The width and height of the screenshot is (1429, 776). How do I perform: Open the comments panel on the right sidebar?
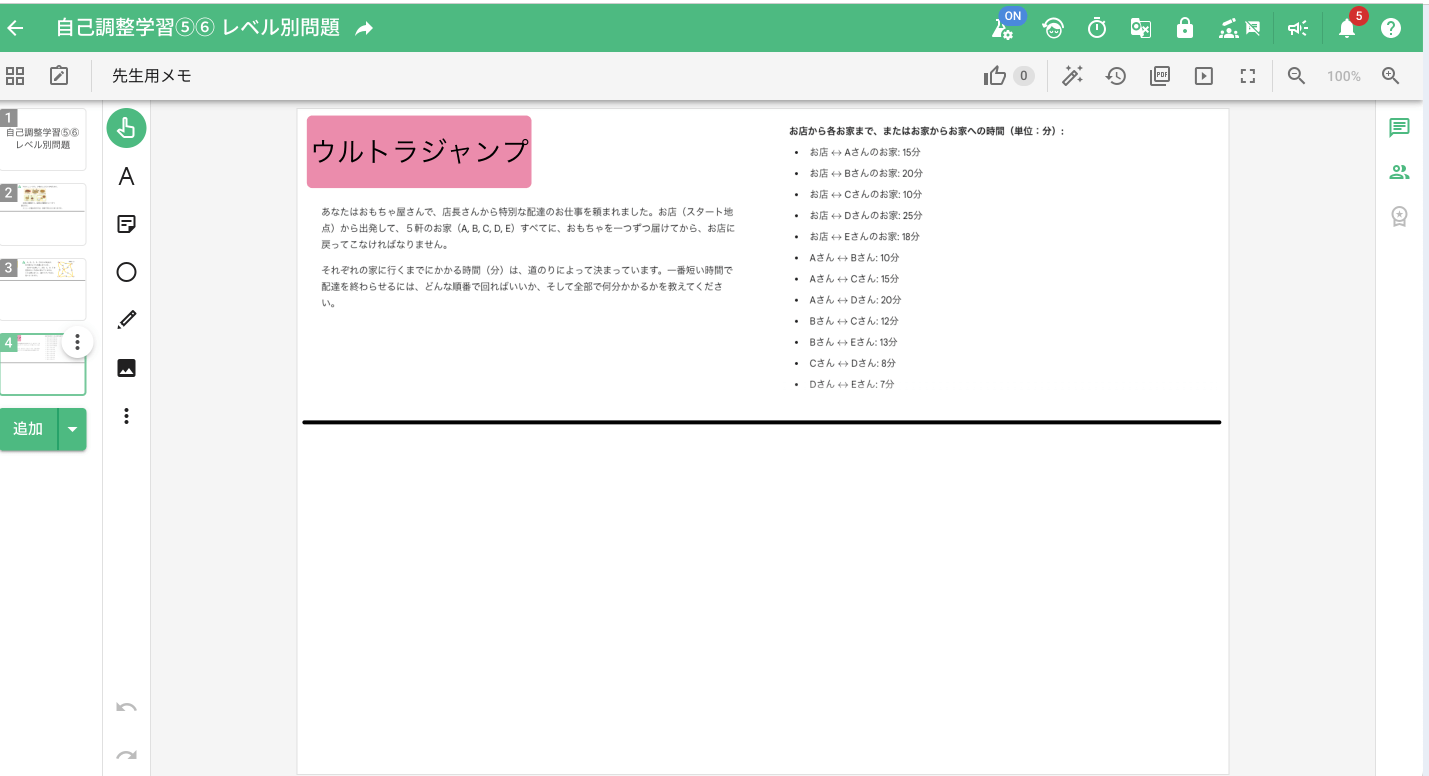pyautogui.click(x=1399, y=127)
